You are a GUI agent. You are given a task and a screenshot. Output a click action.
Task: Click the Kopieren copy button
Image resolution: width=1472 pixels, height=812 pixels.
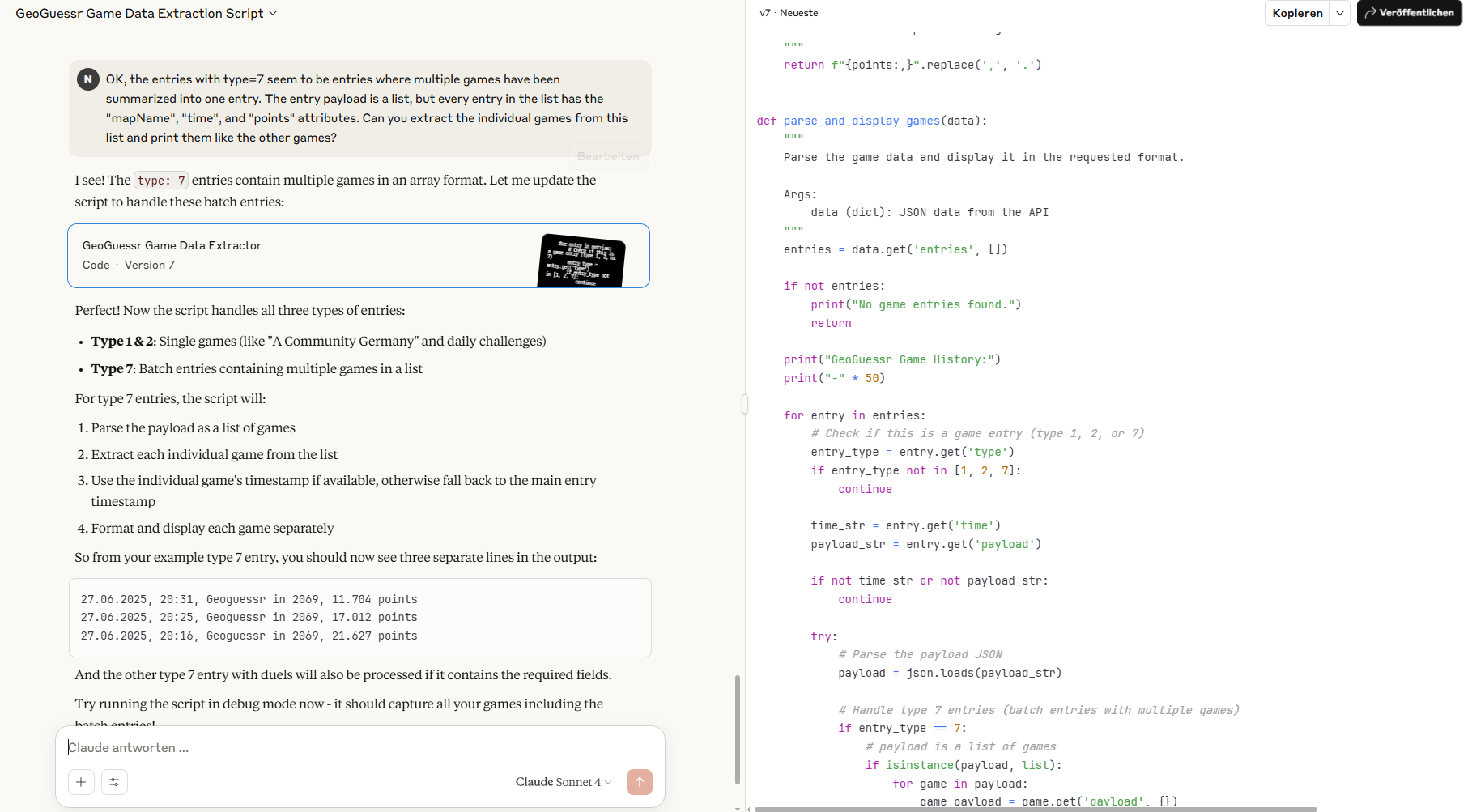coord(1297,13)
